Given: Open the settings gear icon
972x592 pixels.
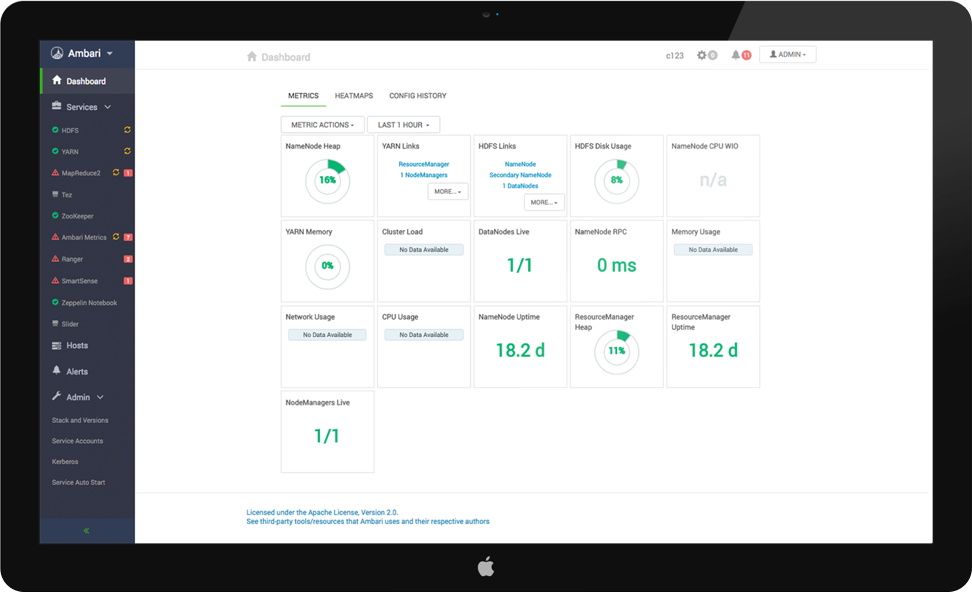Looking at the screenshot, I should [702, 55].
